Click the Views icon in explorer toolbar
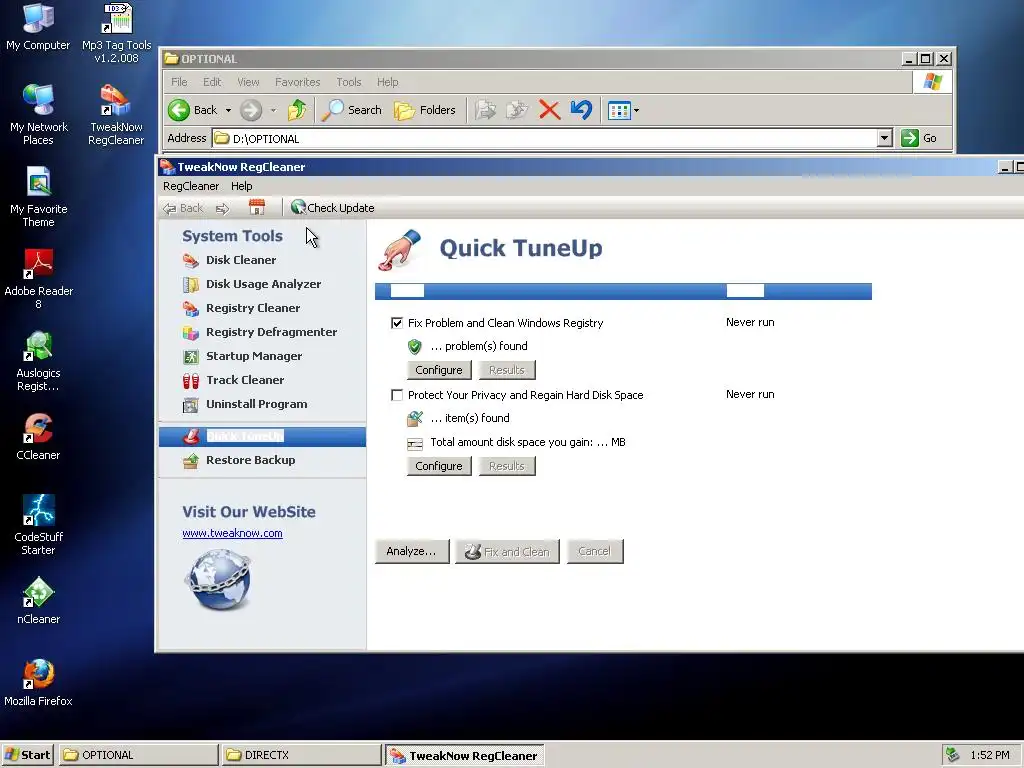This screenshot has width=1024, height=768. pos(618,110)
